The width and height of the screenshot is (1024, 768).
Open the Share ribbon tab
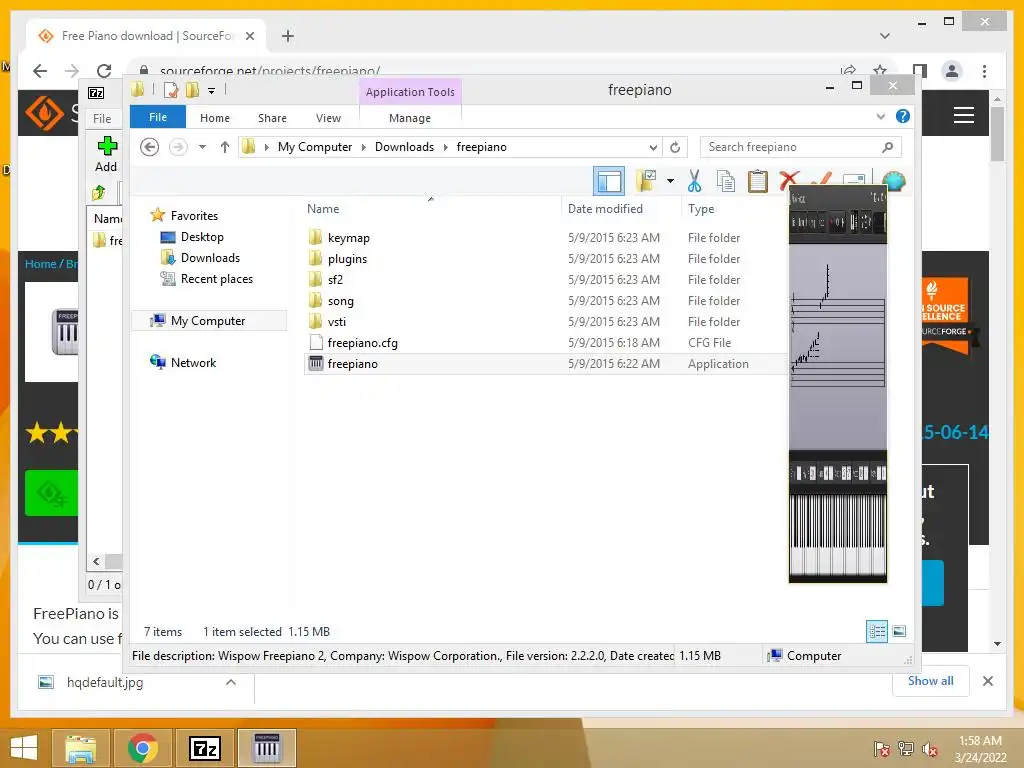(x=272, y=118)
